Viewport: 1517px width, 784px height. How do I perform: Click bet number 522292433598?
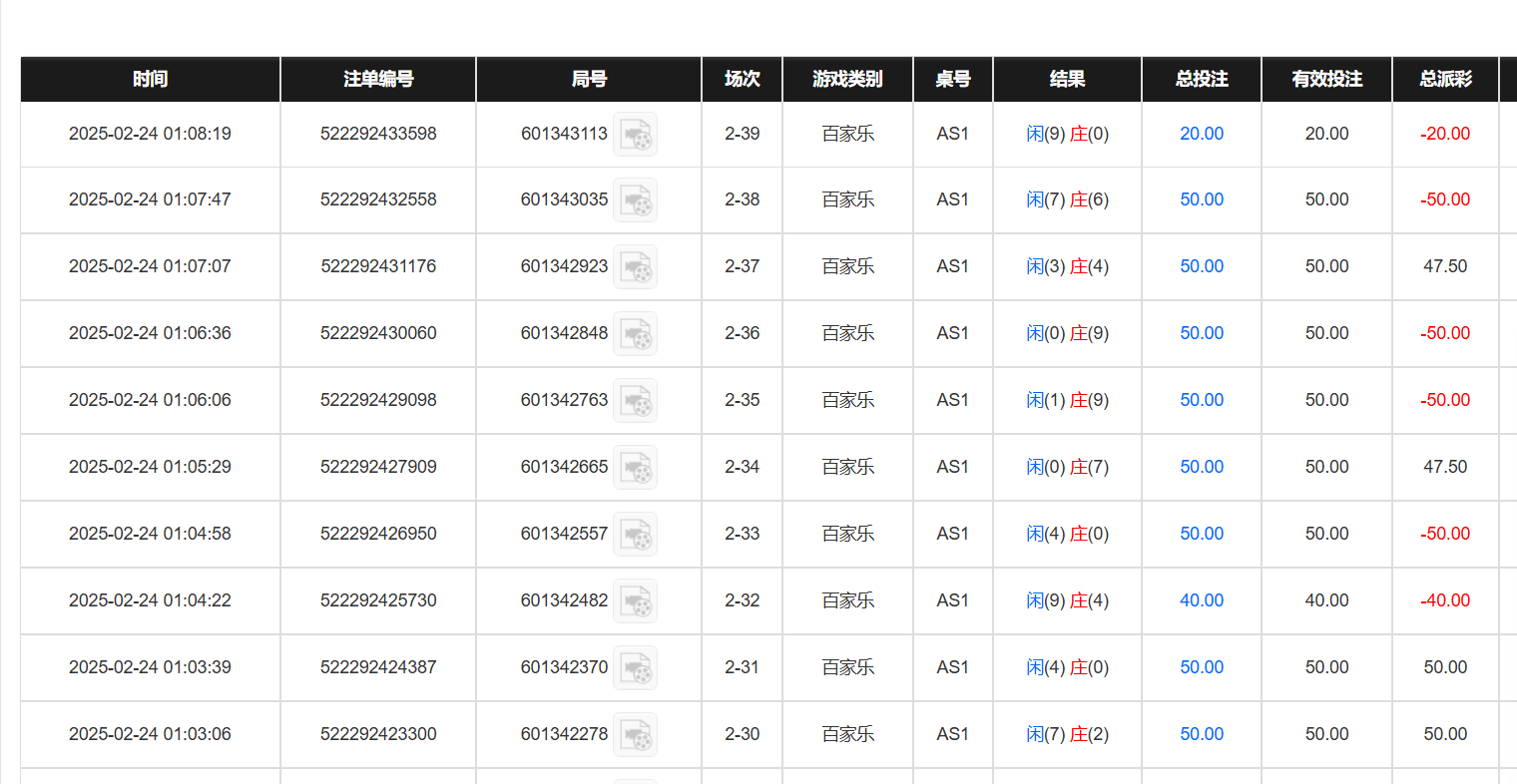tap(378, 134)
